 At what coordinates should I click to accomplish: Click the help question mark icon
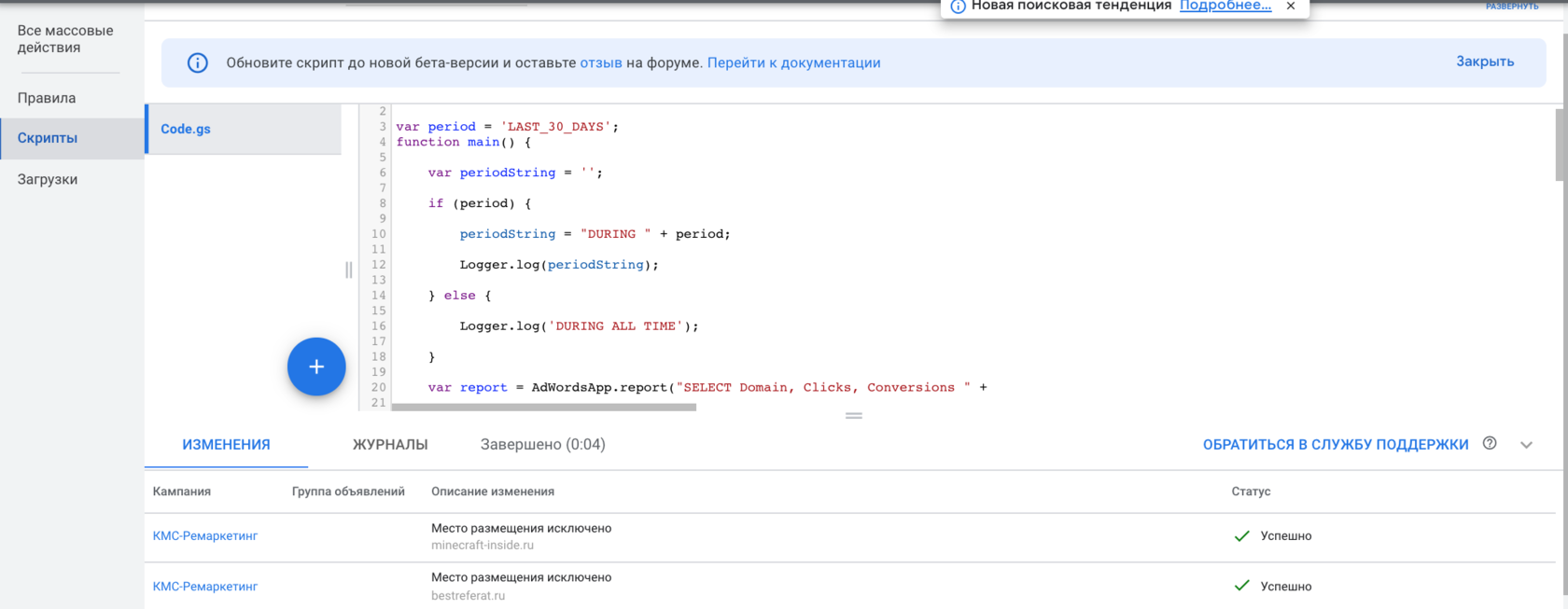coord(1490,444)
